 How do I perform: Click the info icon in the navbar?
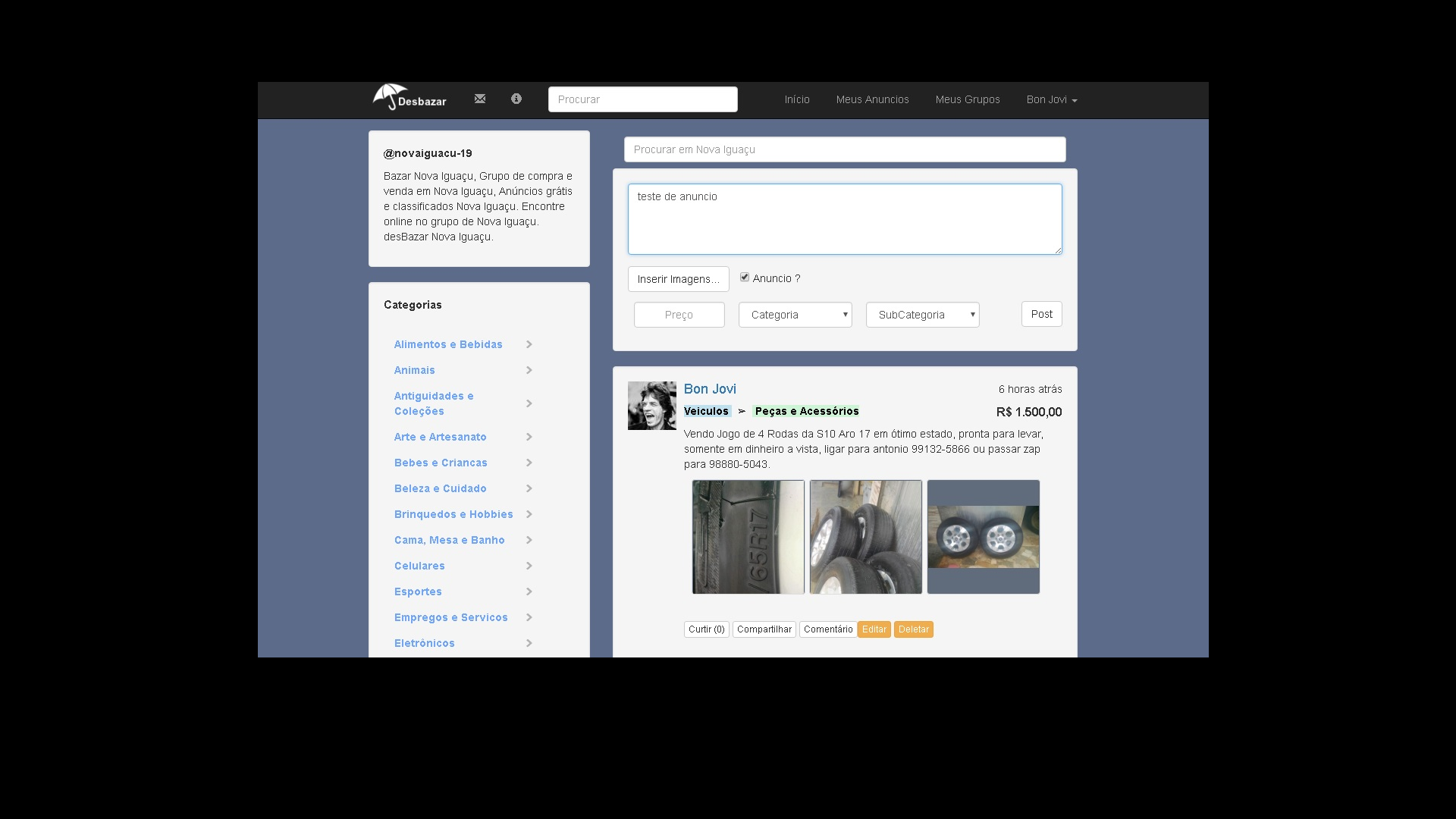pyautogui.click(x=516, y=99)
